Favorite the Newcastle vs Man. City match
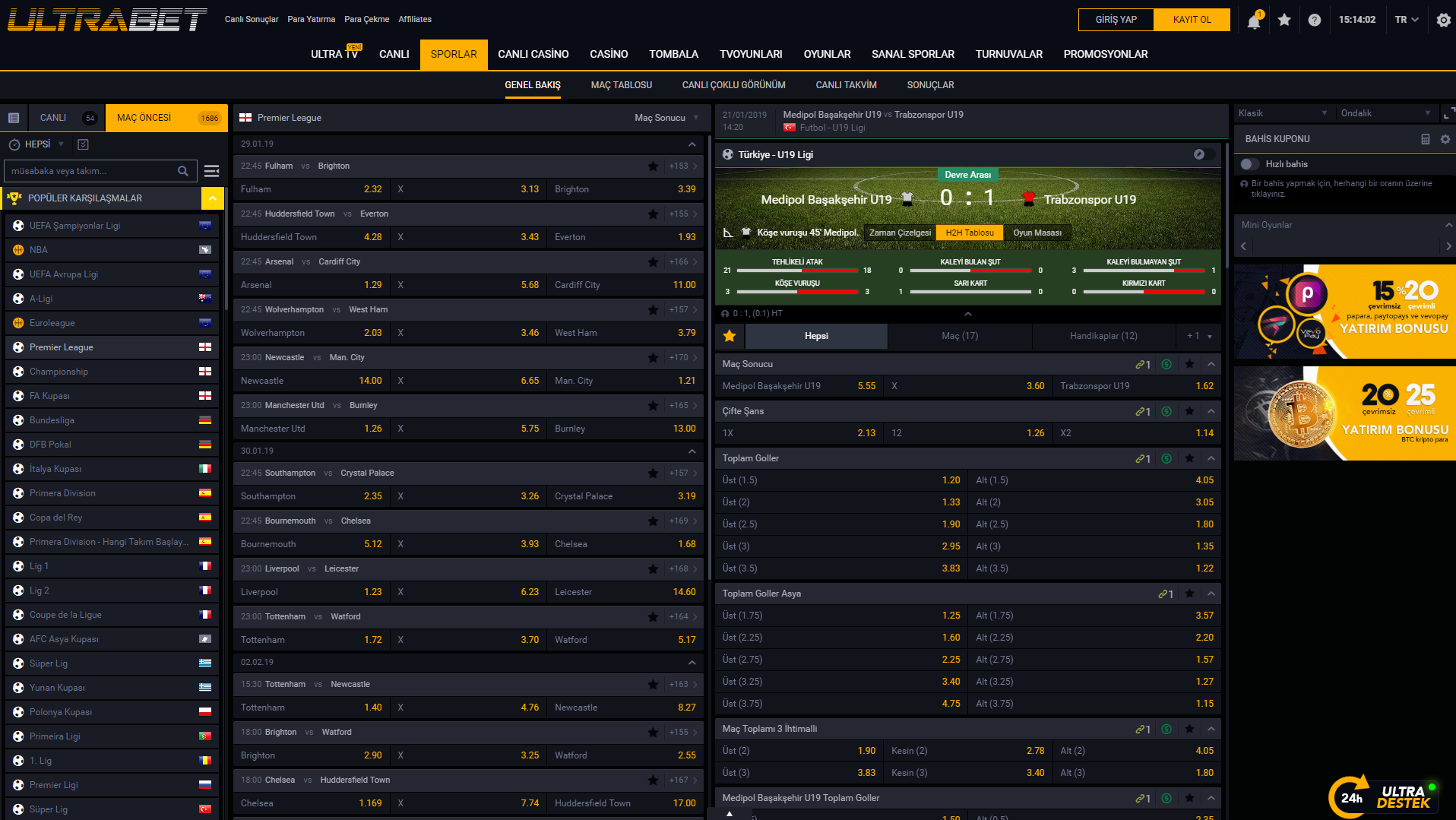The width and height of the screenshot is (1456, 820). click(653, 357)
